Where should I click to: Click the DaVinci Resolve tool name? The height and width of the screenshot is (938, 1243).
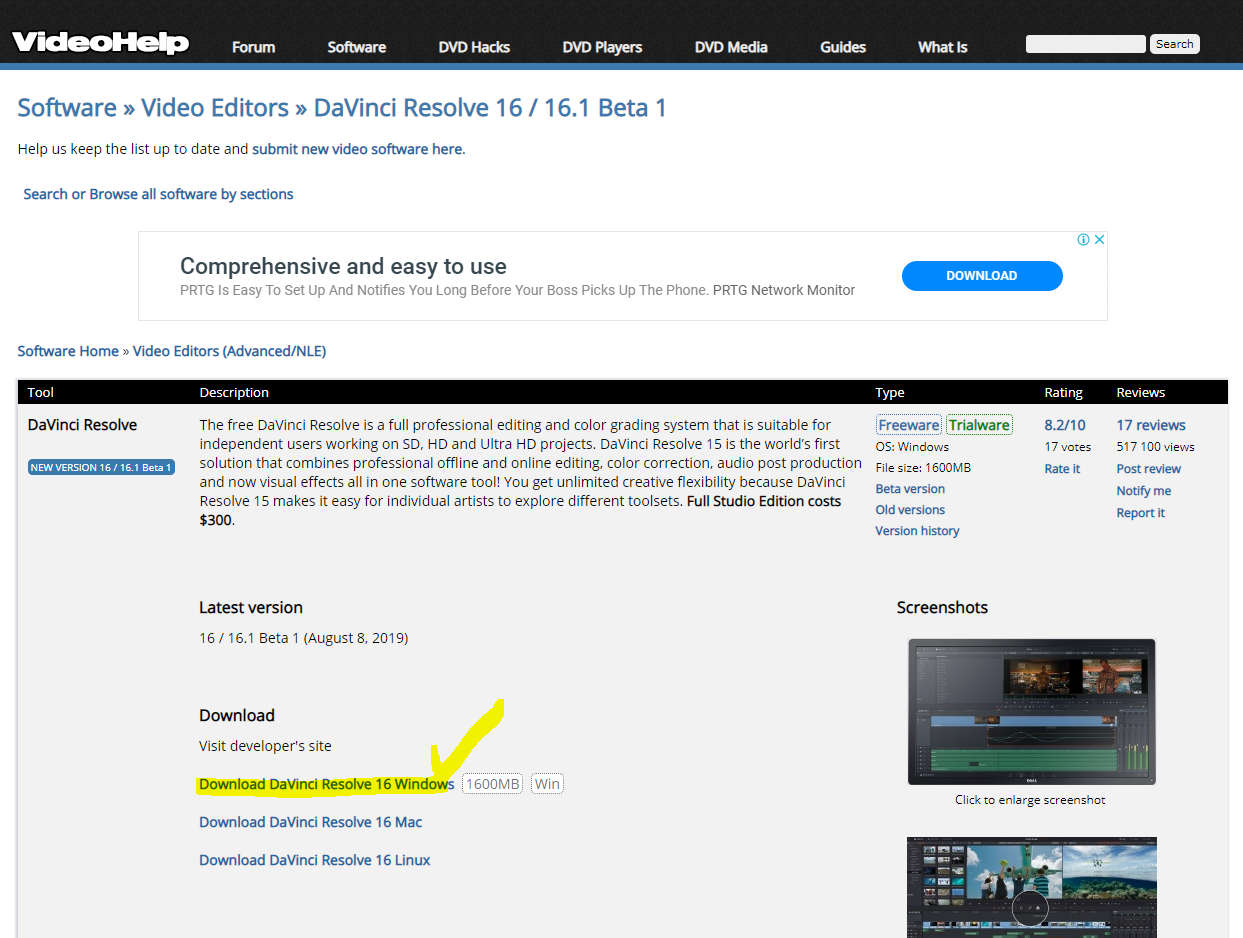tap(82, 425)
